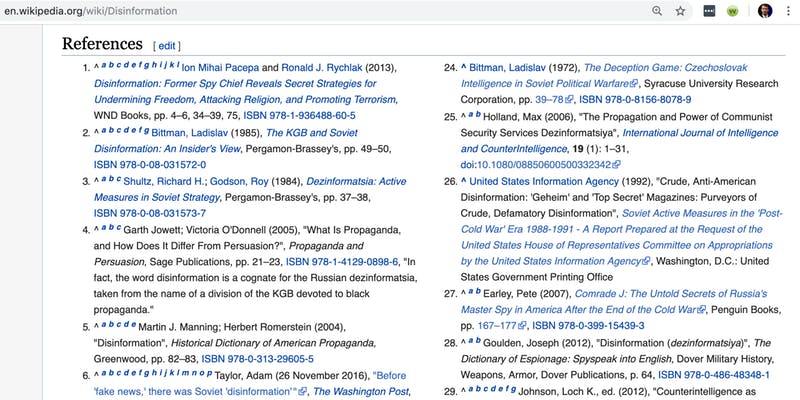
Task: Click 'Taylor, Adam (26 November 2016)' text
Action: click(x=291, y=376)
